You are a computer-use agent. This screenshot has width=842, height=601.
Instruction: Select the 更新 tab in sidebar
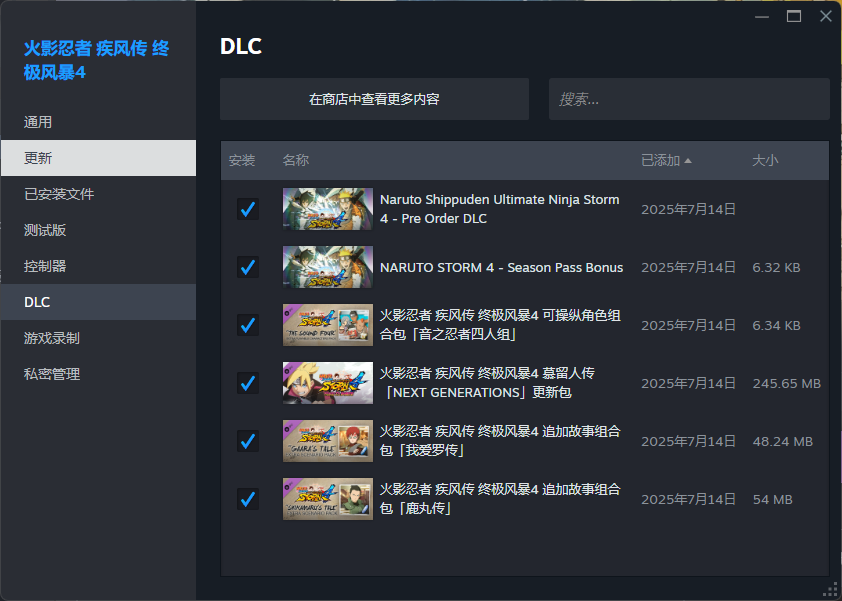click(x=98, y=158)
